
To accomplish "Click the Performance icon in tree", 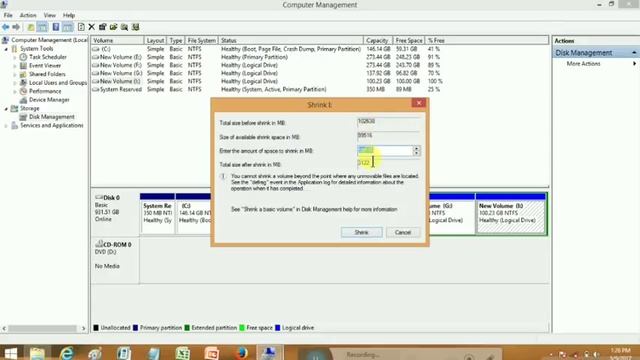I will tap(23, 91).
